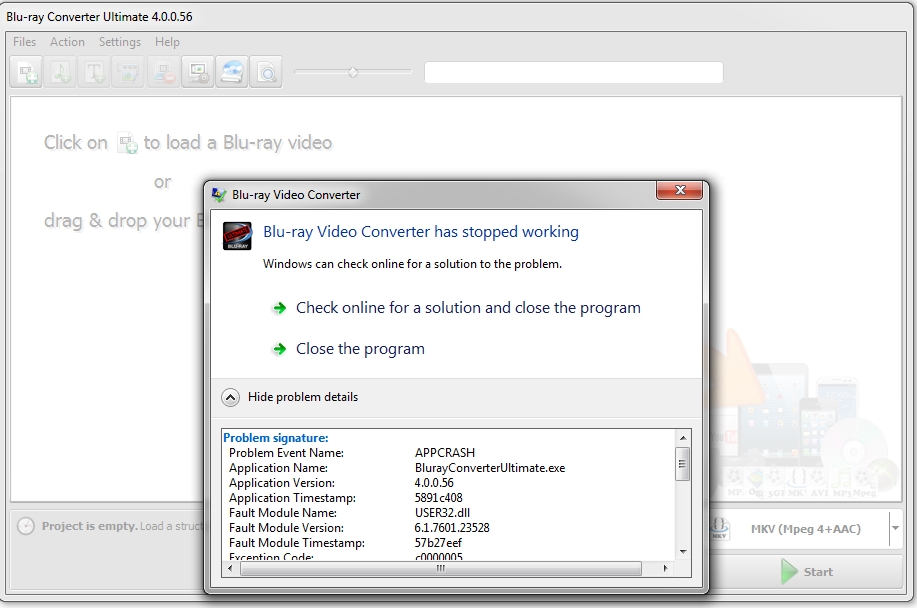Click the 'Application Timestamp:' label
This screenshot has width=917, height=608.
point(292,498)
